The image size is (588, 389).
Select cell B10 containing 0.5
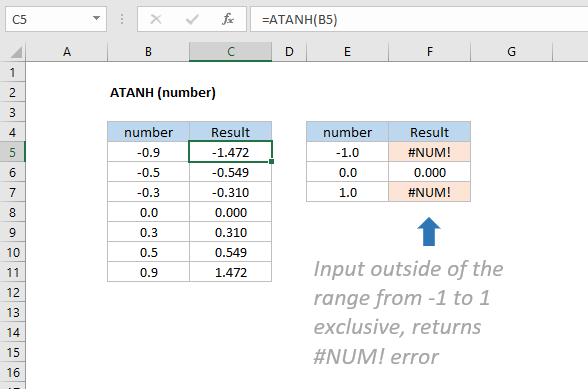coord(148,252)
